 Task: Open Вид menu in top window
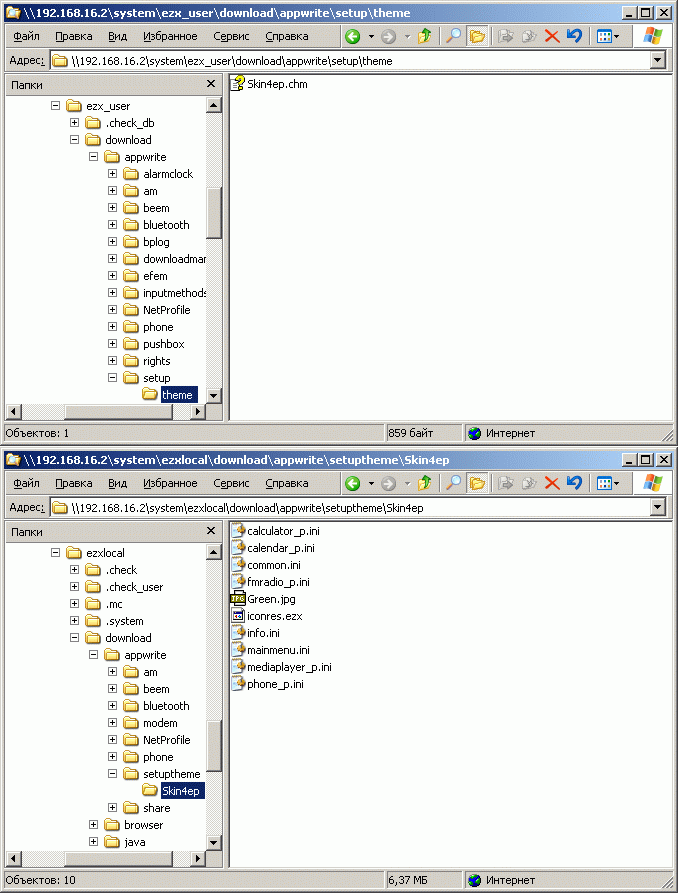pyautogui.click(x=117, y=36)
